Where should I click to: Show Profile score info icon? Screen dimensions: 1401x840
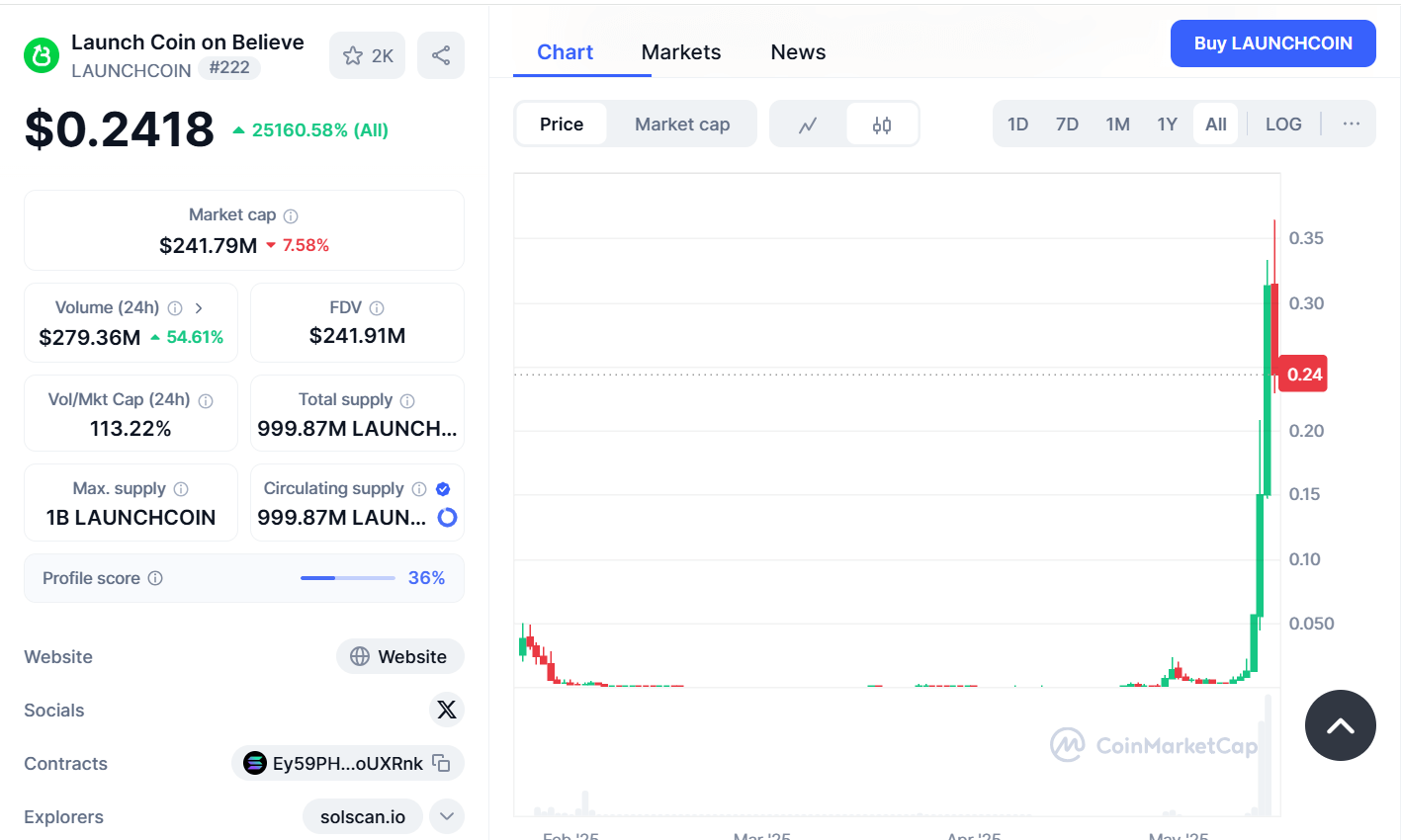click(x=155, y=578)
